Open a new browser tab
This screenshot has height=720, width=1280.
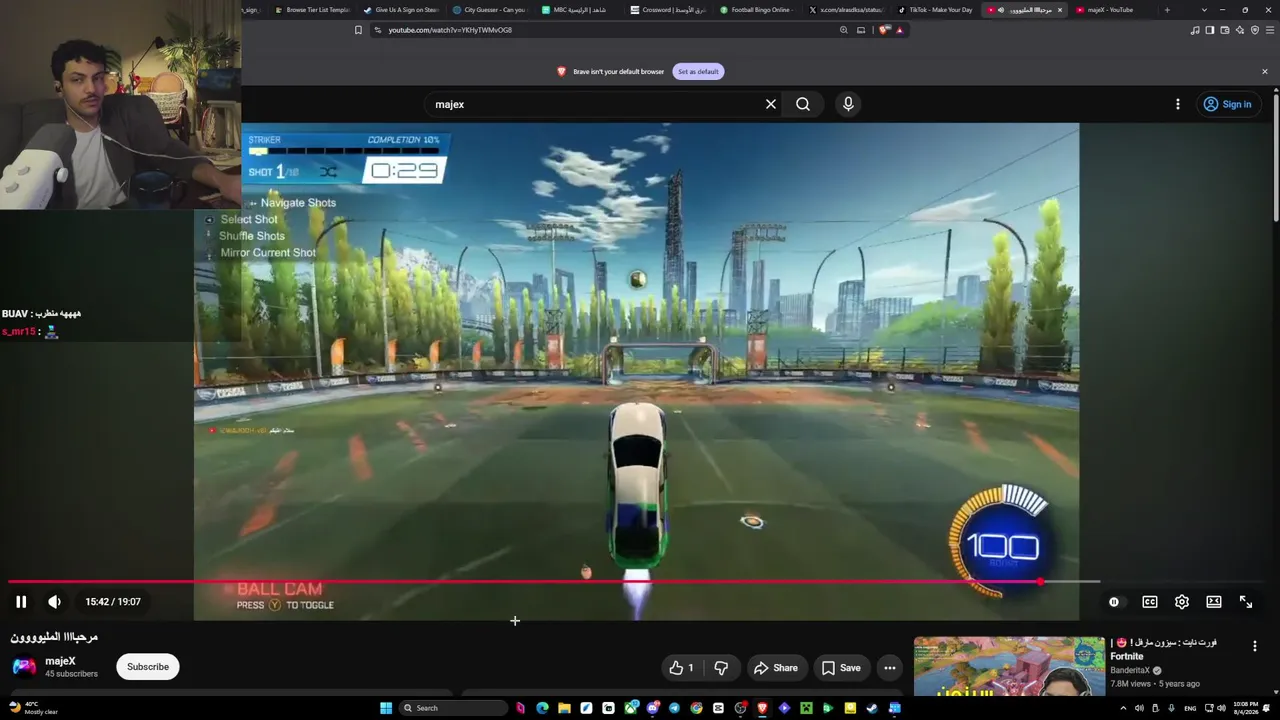pos(1167,10)
